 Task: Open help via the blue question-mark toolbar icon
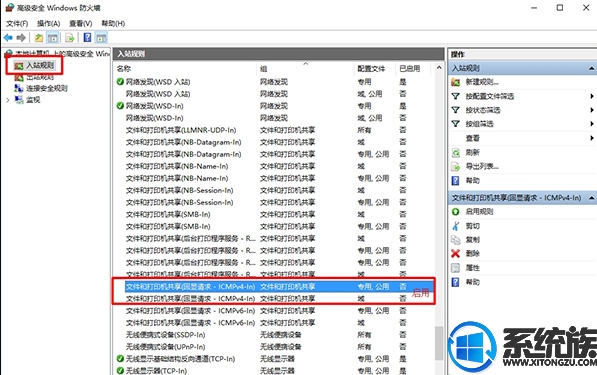point(88,37)
